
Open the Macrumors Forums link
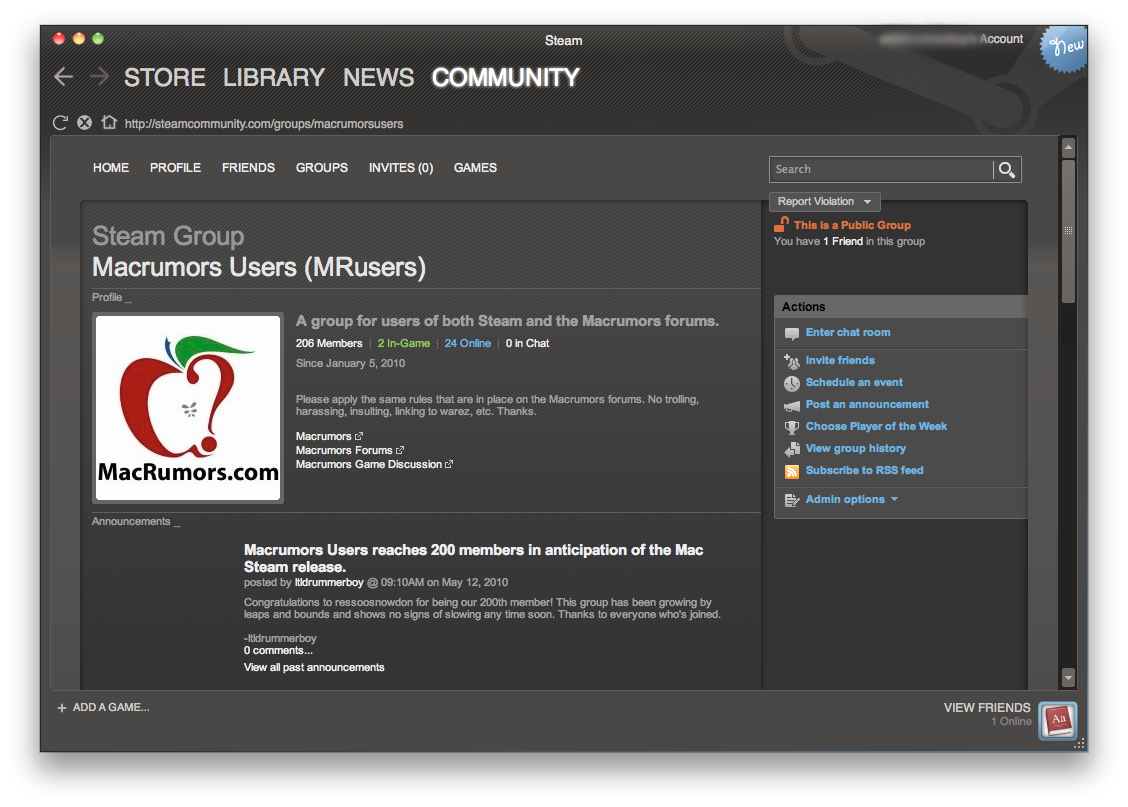(344, 450)
